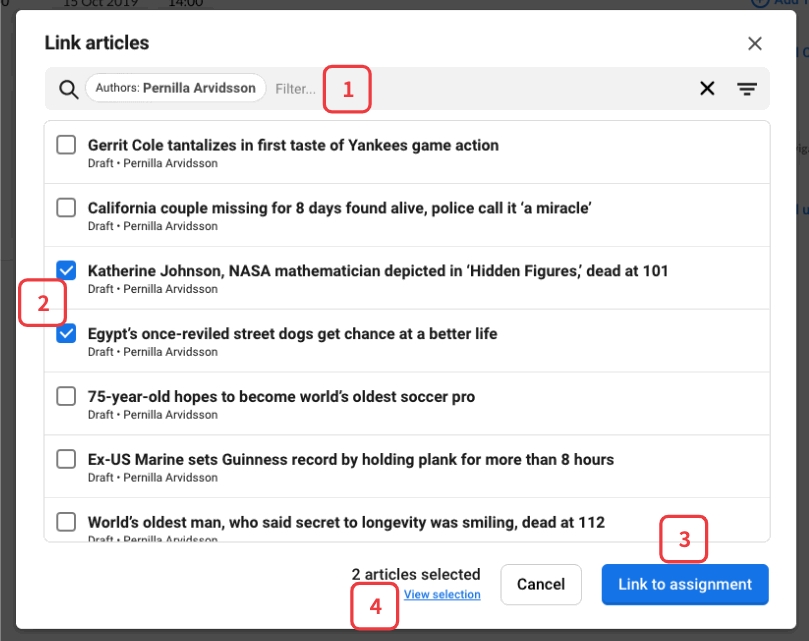This screenshot has height=641, width=809.
Task: Check the Gerrit Cole article checkbox
Action: 66,145
